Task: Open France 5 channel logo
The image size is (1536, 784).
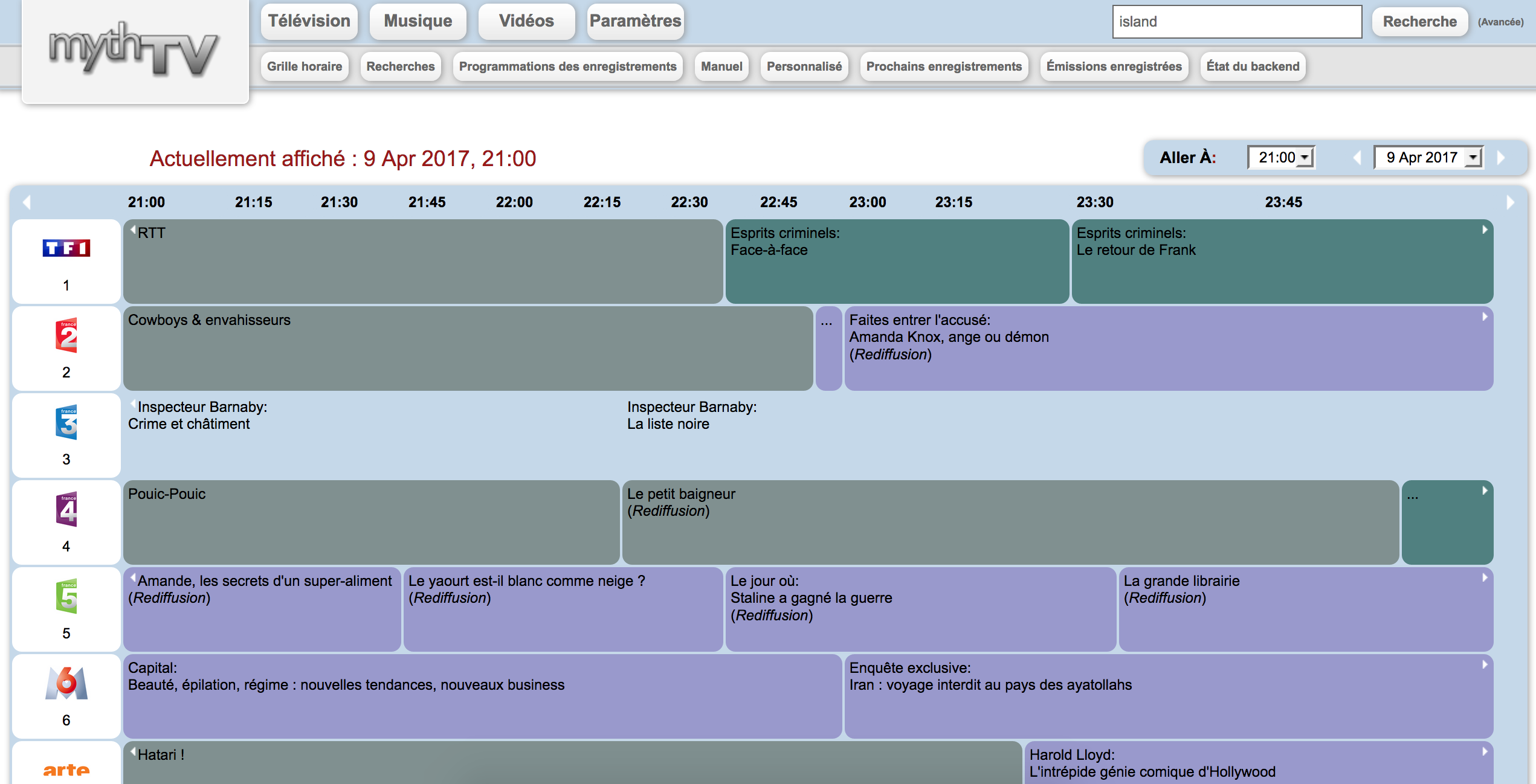Action: [x=66, y=596]
